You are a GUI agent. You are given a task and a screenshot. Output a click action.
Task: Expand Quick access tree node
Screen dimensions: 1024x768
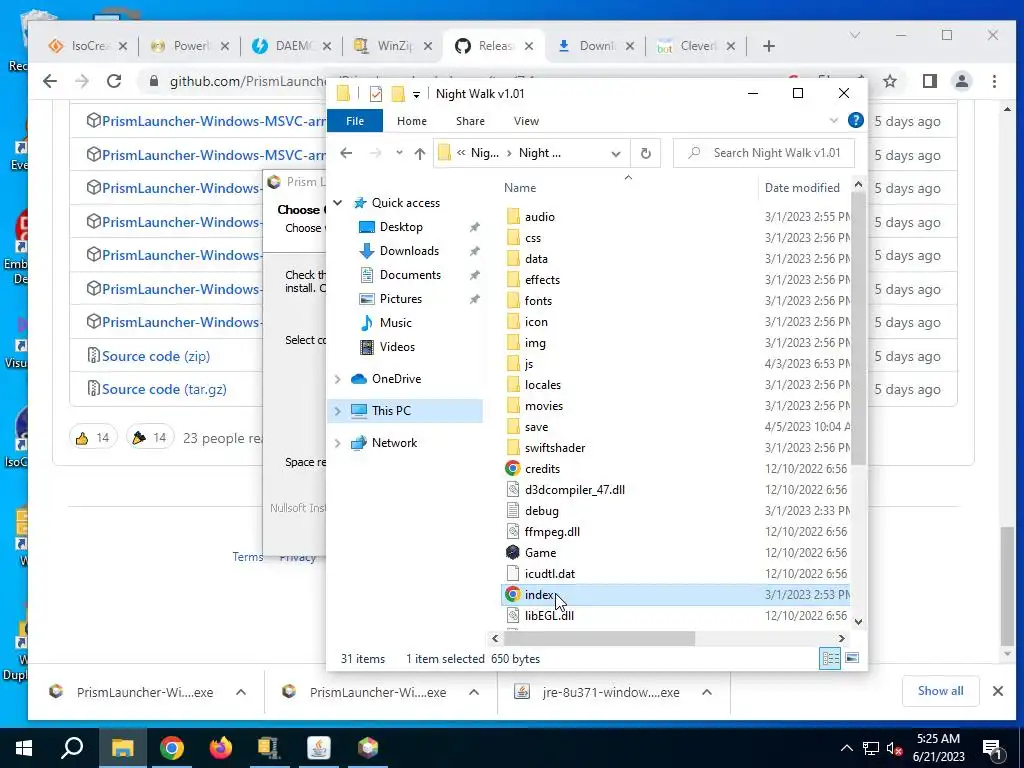tap(338, 203)
